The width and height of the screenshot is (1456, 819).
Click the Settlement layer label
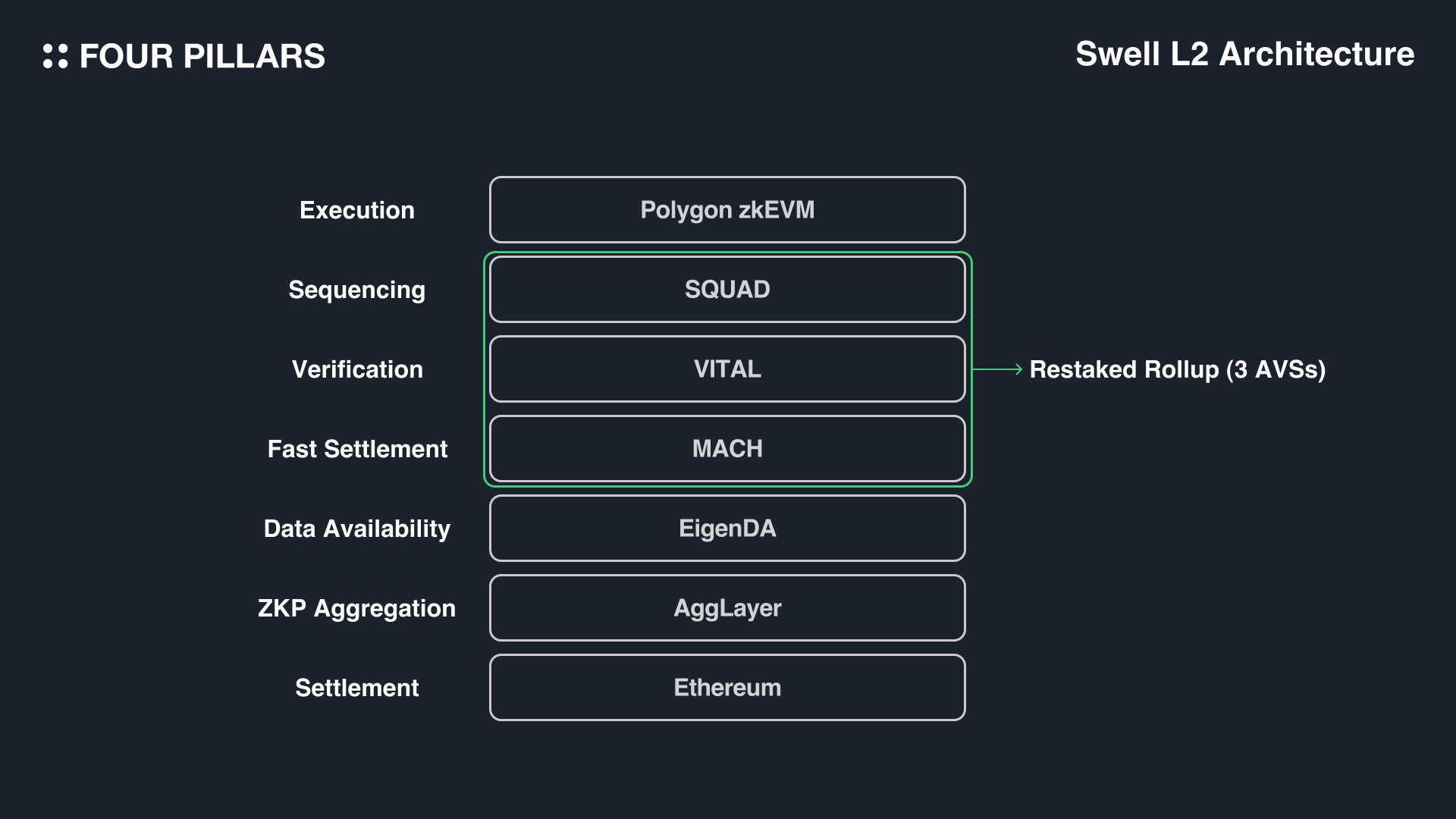click(x=357, y=688)
